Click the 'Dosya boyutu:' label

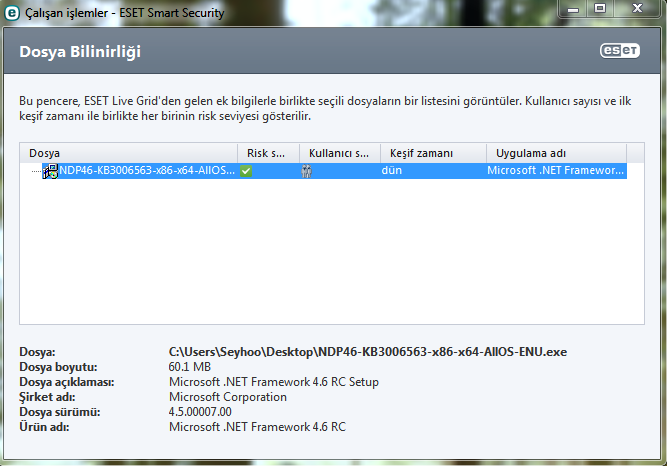[x=58, y=367]
